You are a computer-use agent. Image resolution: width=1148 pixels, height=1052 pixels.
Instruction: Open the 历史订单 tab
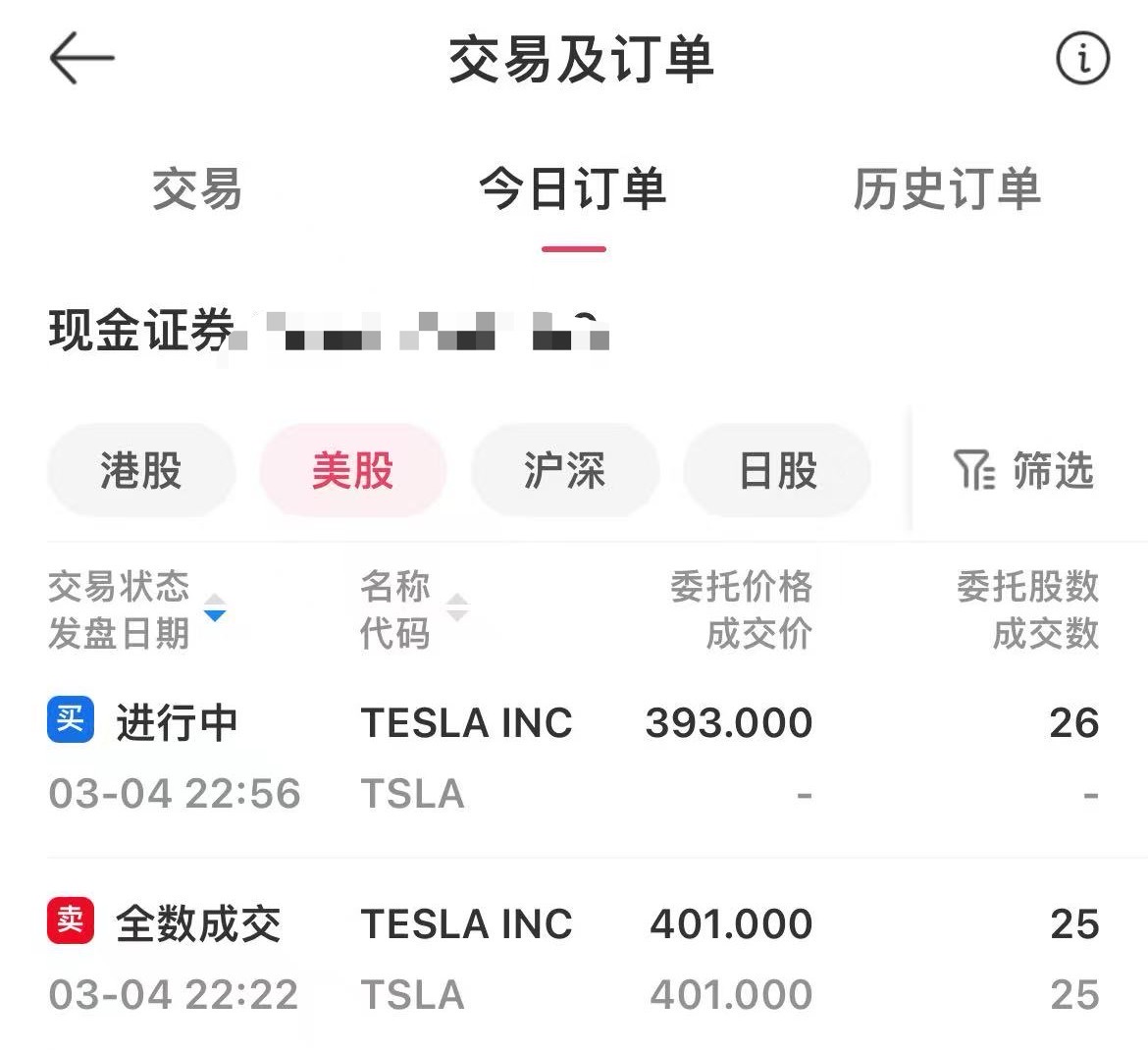[x=947, y=189]
